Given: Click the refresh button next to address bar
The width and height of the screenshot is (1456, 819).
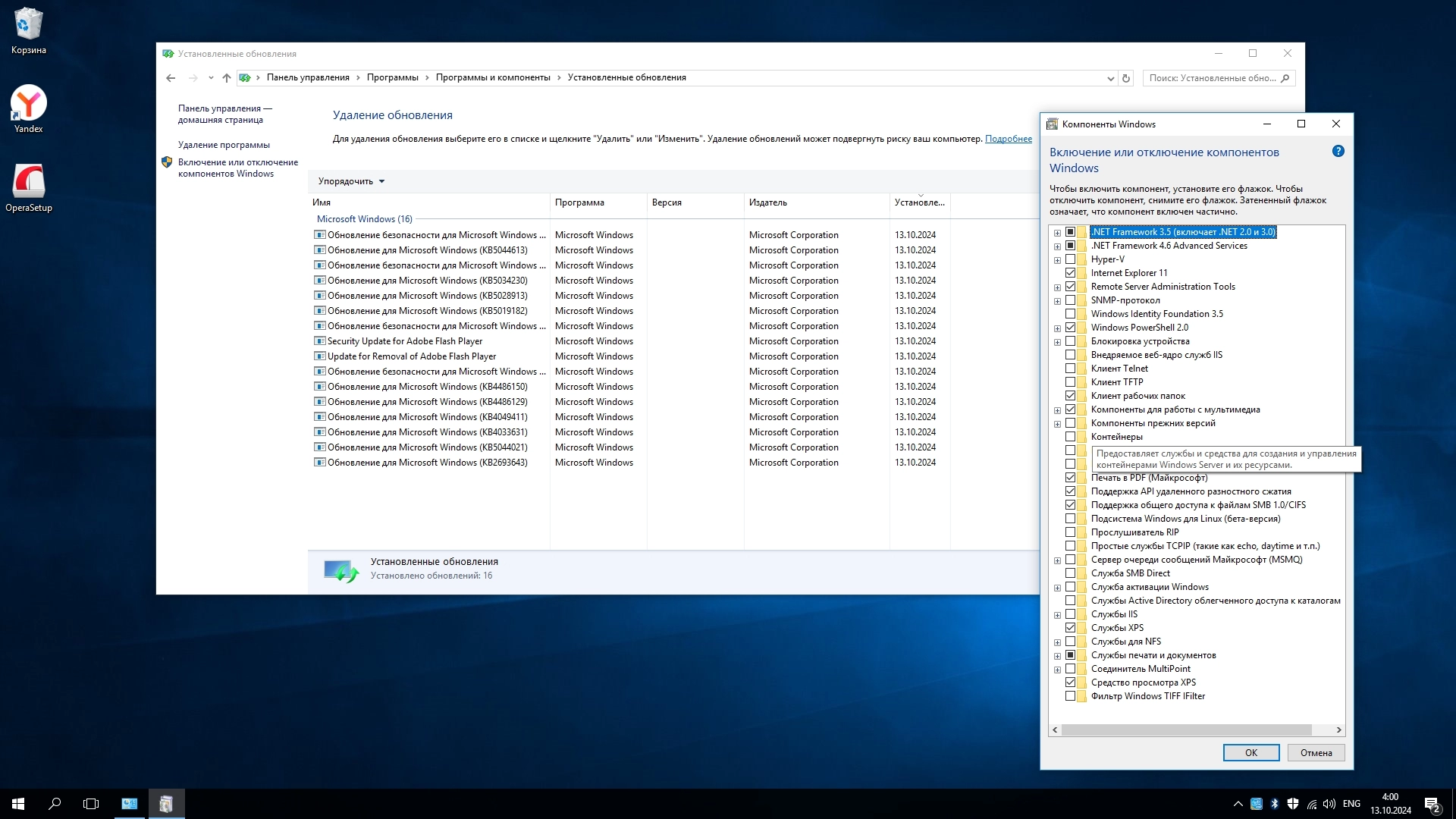Looking at the screenshot, I should [x=1126, y=78].
